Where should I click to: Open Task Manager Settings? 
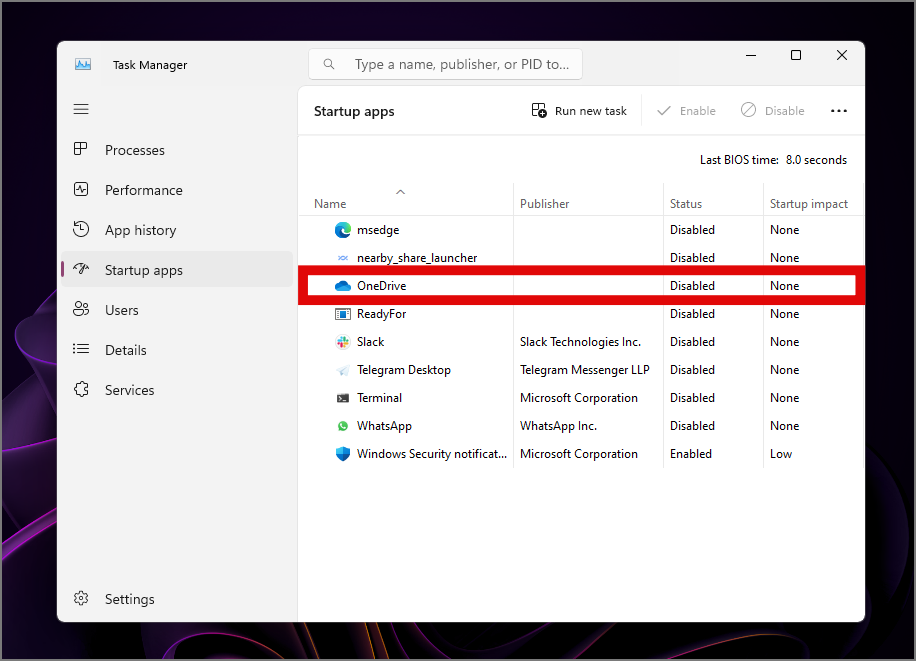coord(177,599)
